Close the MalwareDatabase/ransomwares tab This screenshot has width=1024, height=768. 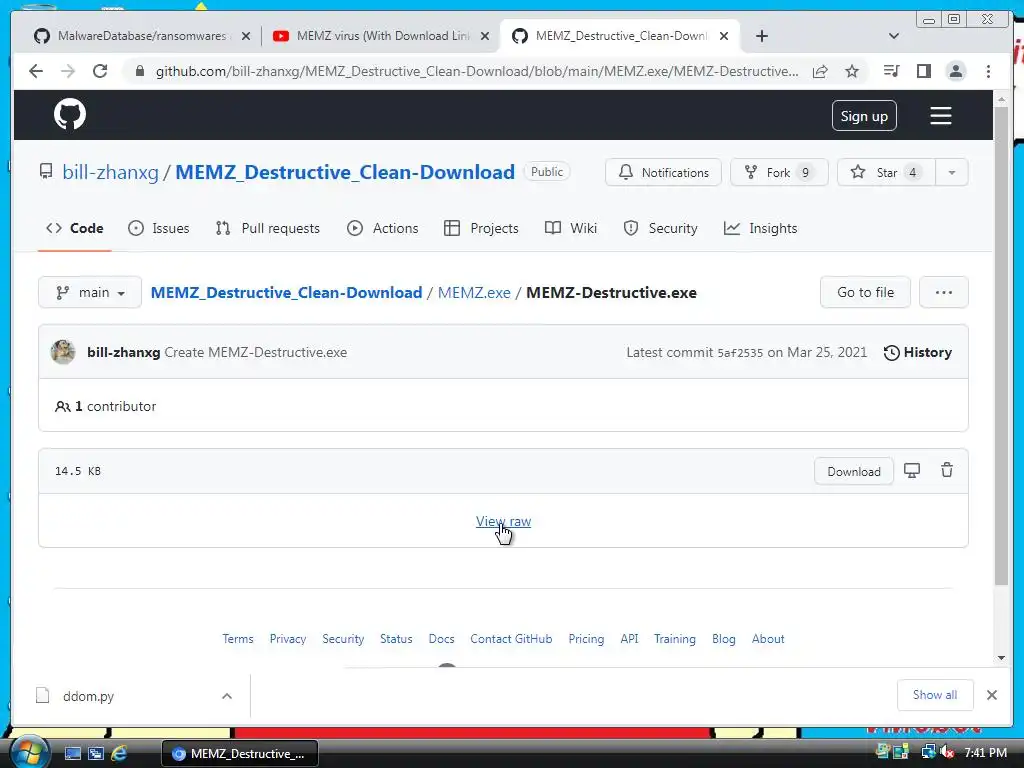246,36
